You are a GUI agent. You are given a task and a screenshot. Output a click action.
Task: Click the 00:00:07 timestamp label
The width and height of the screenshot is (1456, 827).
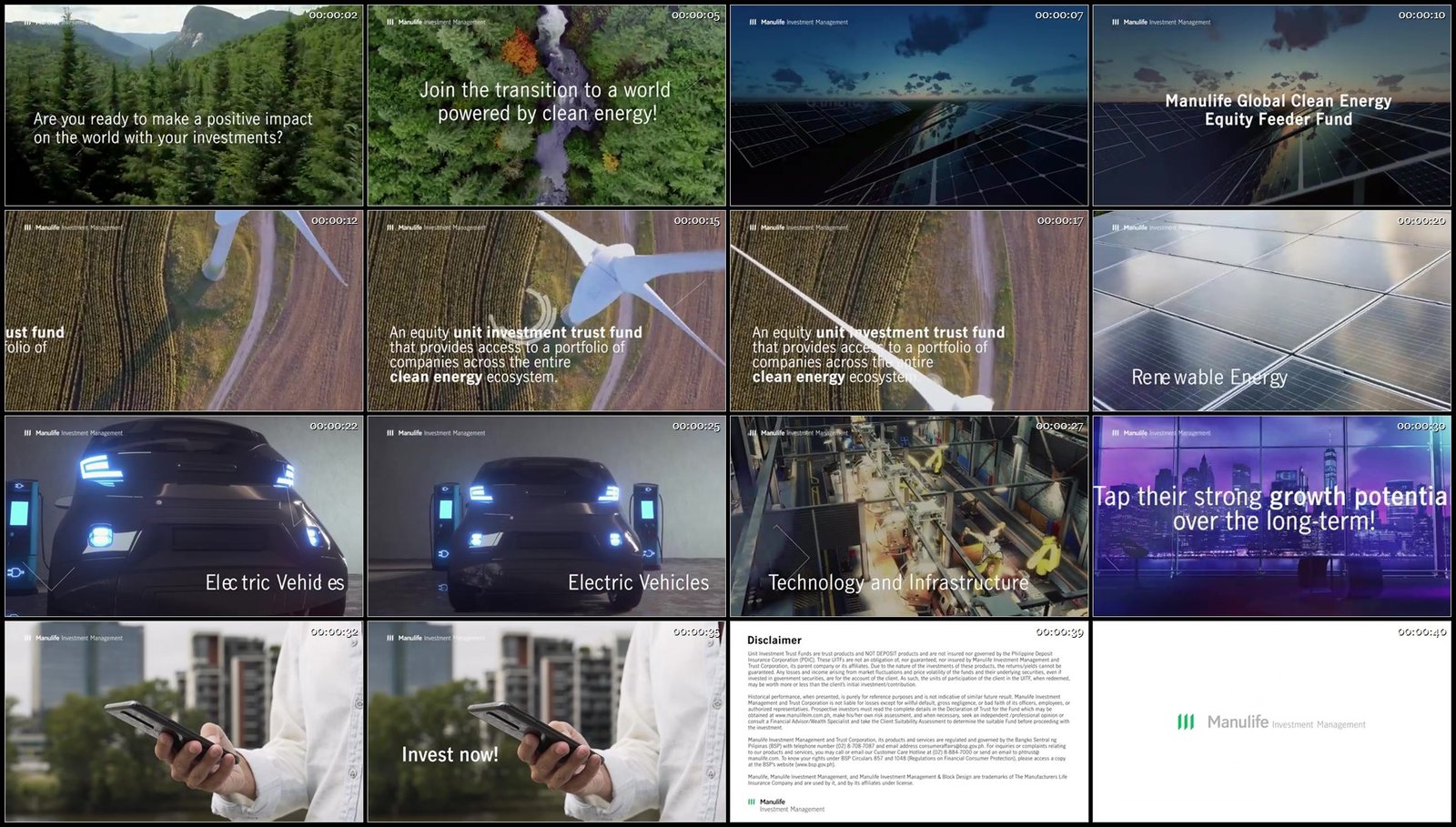click(1059, 15)
